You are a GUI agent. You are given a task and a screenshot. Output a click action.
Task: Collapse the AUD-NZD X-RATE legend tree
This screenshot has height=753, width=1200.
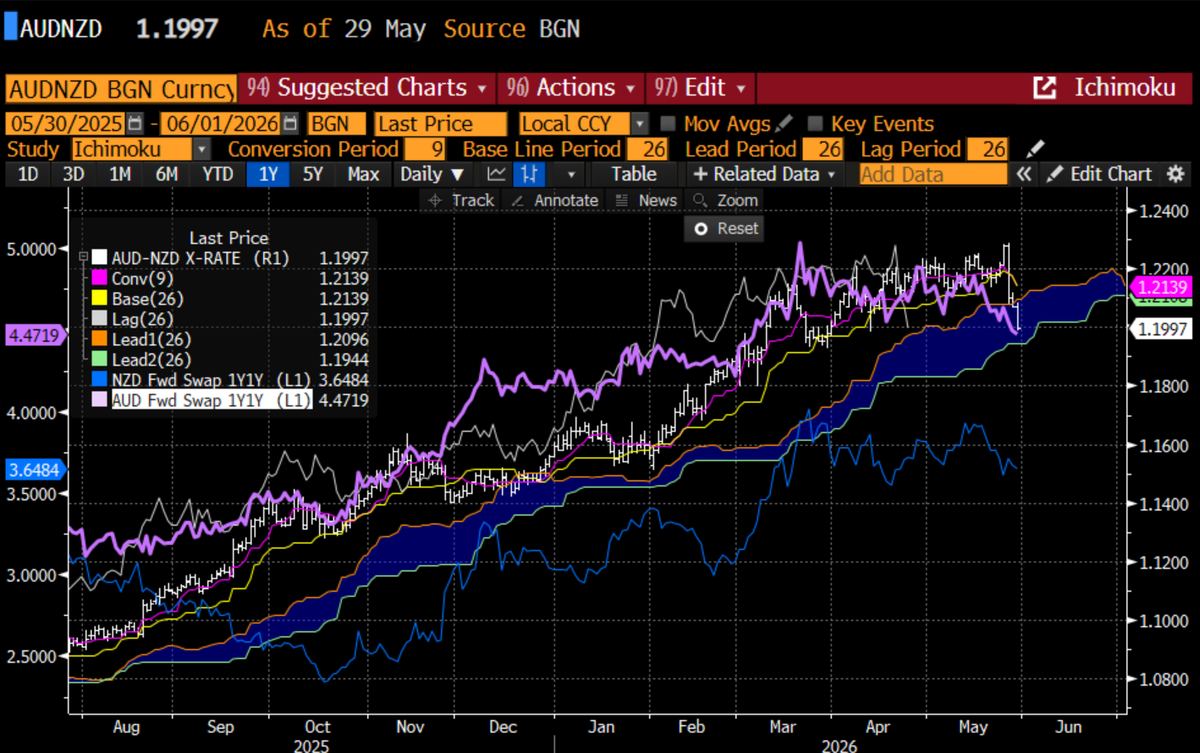pyautogui.click(x=85, y=257)
